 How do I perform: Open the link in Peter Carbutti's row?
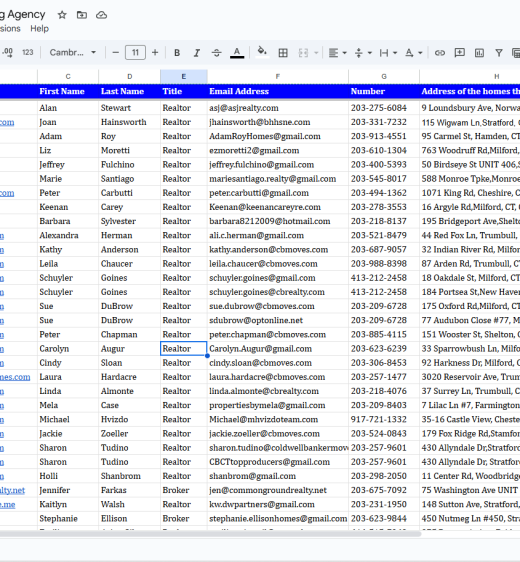pos(7,193)
